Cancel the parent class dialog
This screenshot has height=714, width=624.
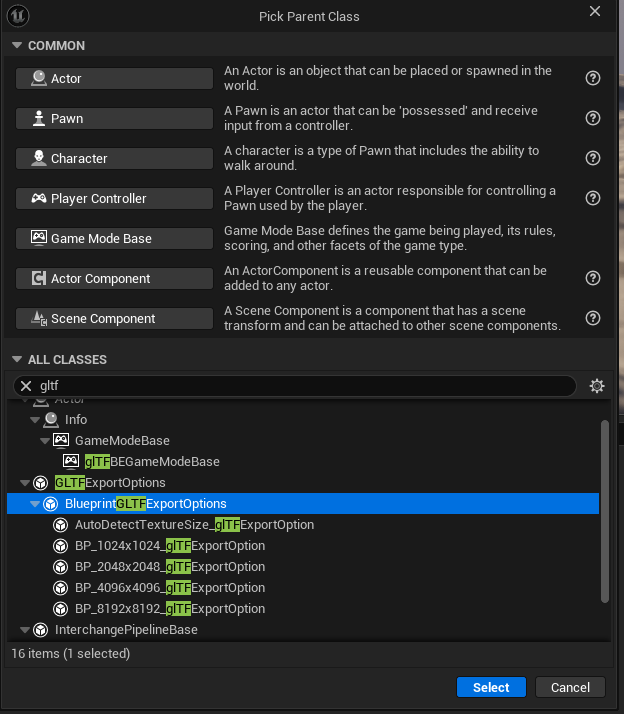coord(570,687)
